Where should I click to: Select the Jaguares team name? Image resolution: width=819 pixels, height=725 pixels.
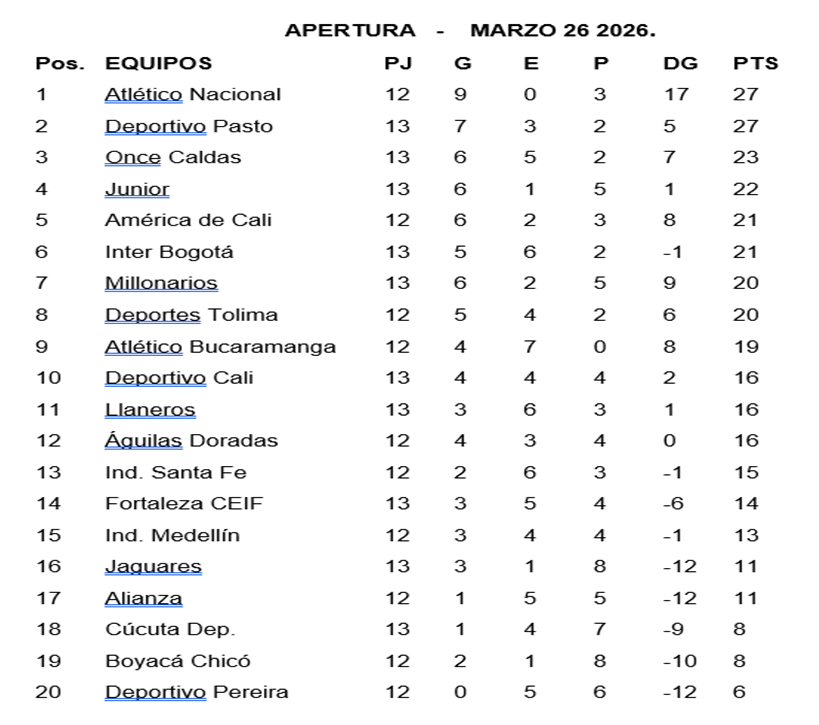point(153,567)
